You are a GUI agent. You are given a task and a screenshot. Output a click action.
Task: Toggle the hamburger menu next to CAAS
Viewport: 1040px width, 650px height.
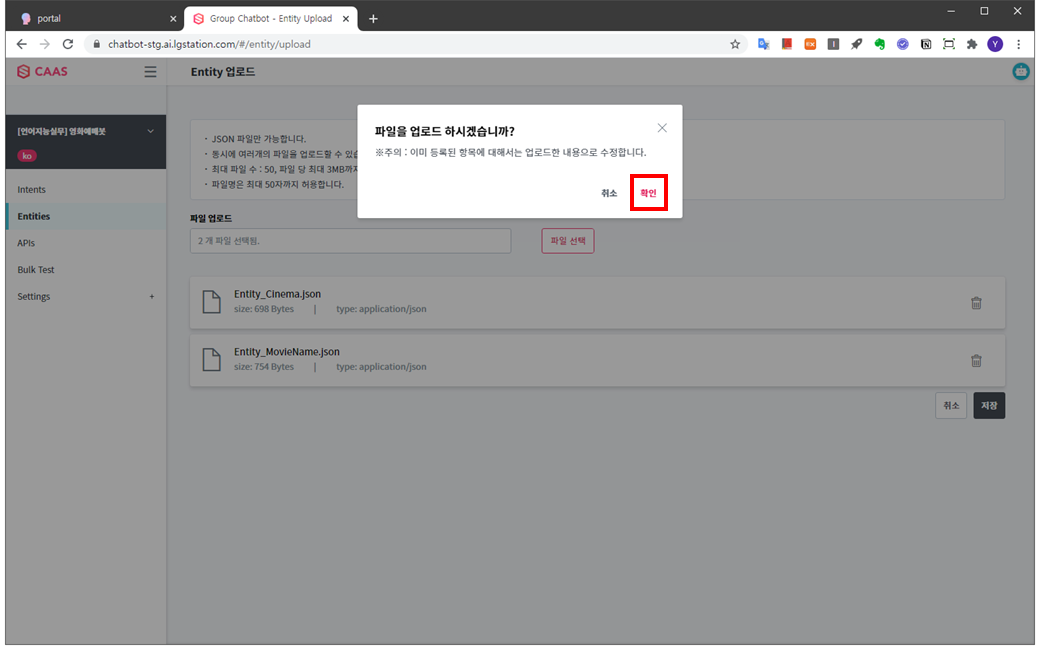click(x=150, y=72)
